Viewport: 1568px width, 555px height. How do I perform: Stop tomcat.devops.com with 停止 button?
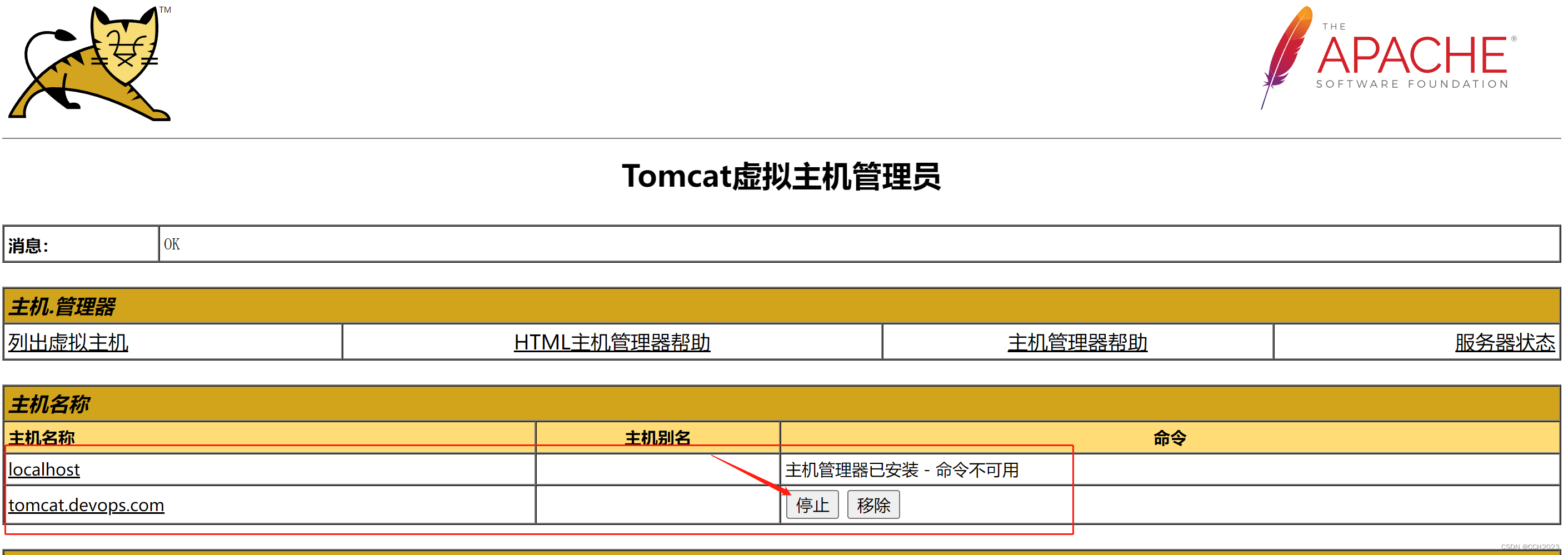pyautogui.click(x=812, y=505)
